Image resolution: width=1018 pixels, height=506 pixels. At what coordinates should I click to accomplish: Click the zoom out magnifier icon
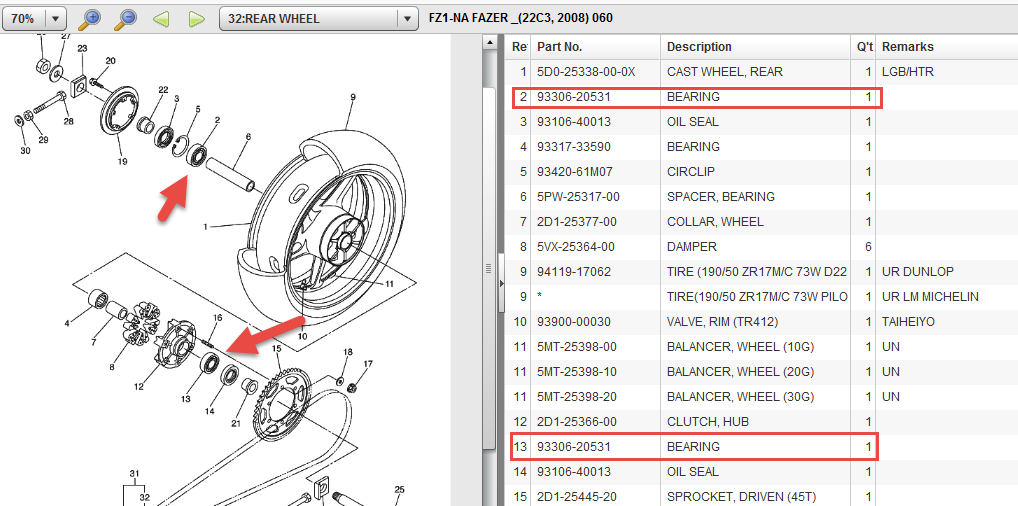(x=125, y=18)
